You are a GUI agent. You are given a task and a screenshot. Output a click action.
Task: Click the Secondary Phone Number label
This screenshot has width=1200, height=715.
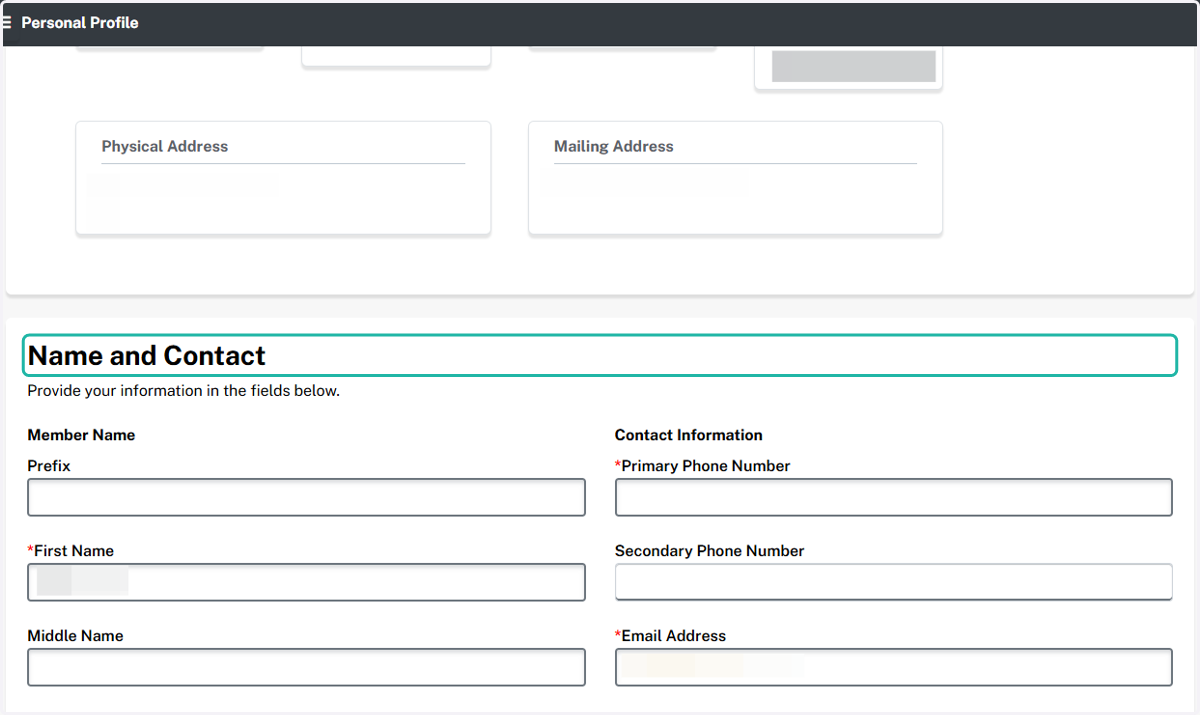710,551
